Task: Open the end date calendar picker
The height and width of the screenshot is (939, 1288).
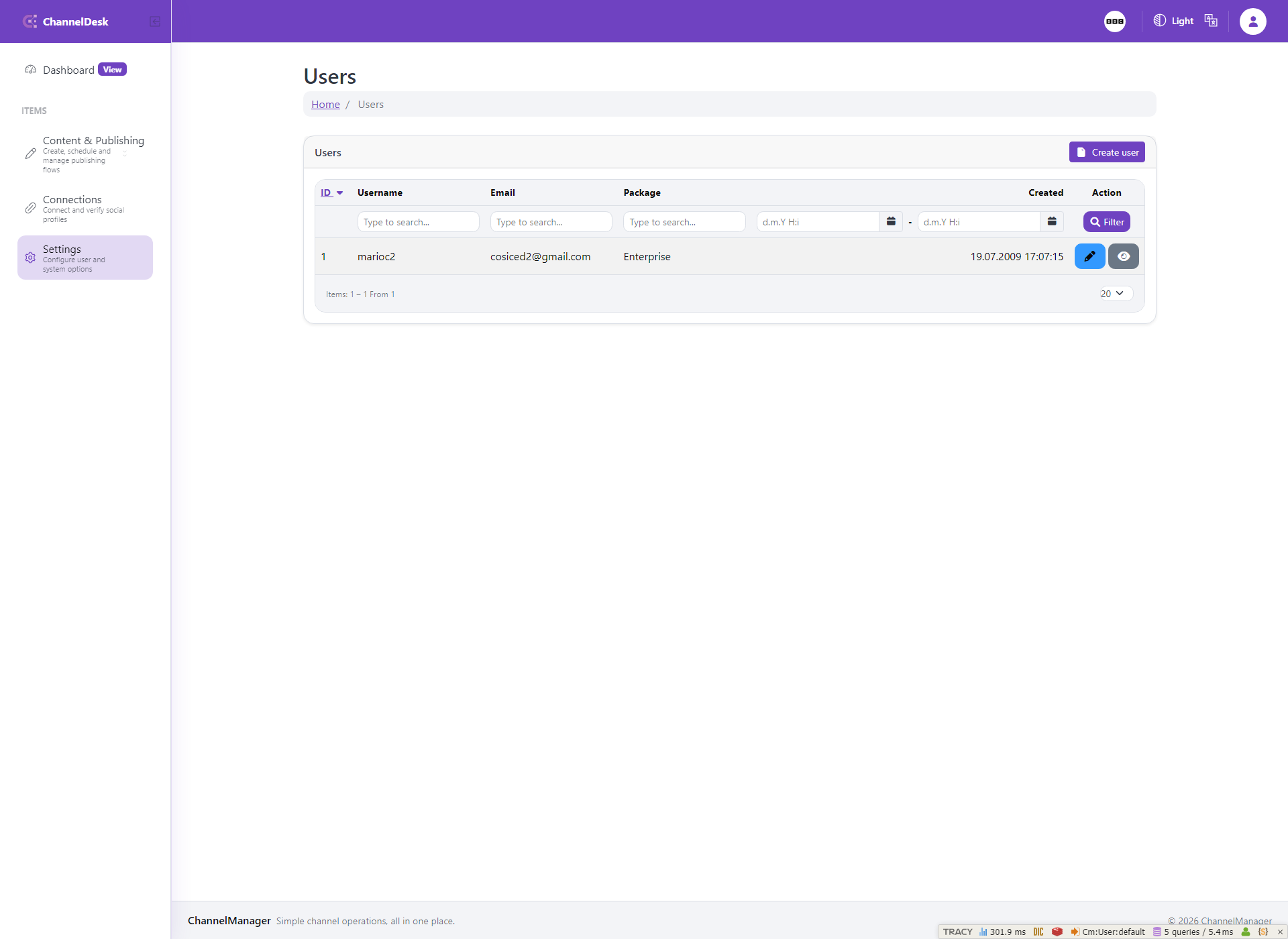Action: (1052, 222)
